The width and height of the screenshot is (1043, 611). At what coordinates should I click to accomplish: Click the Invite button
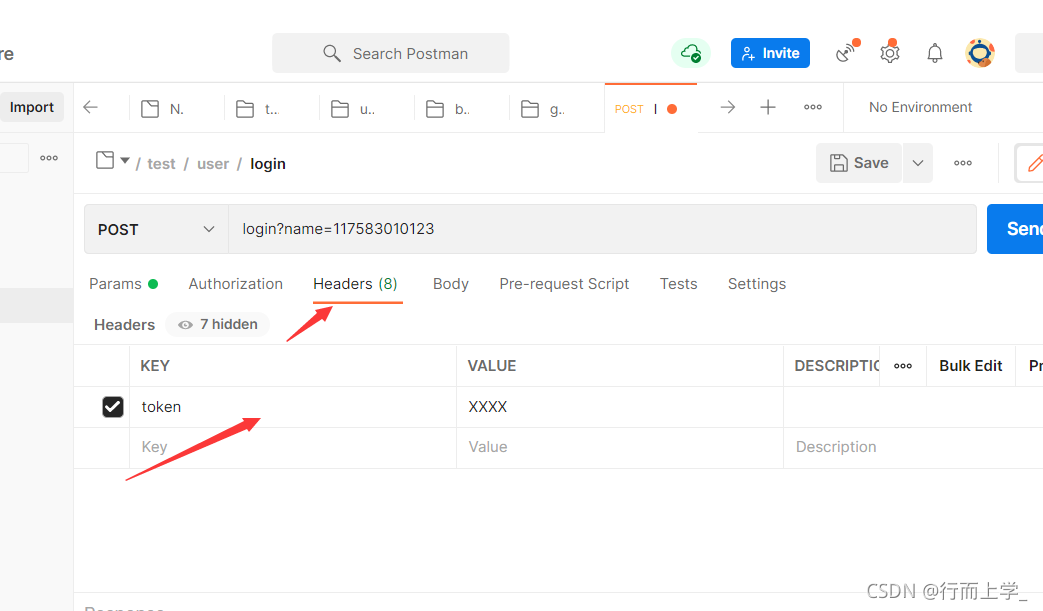[770, 53]
